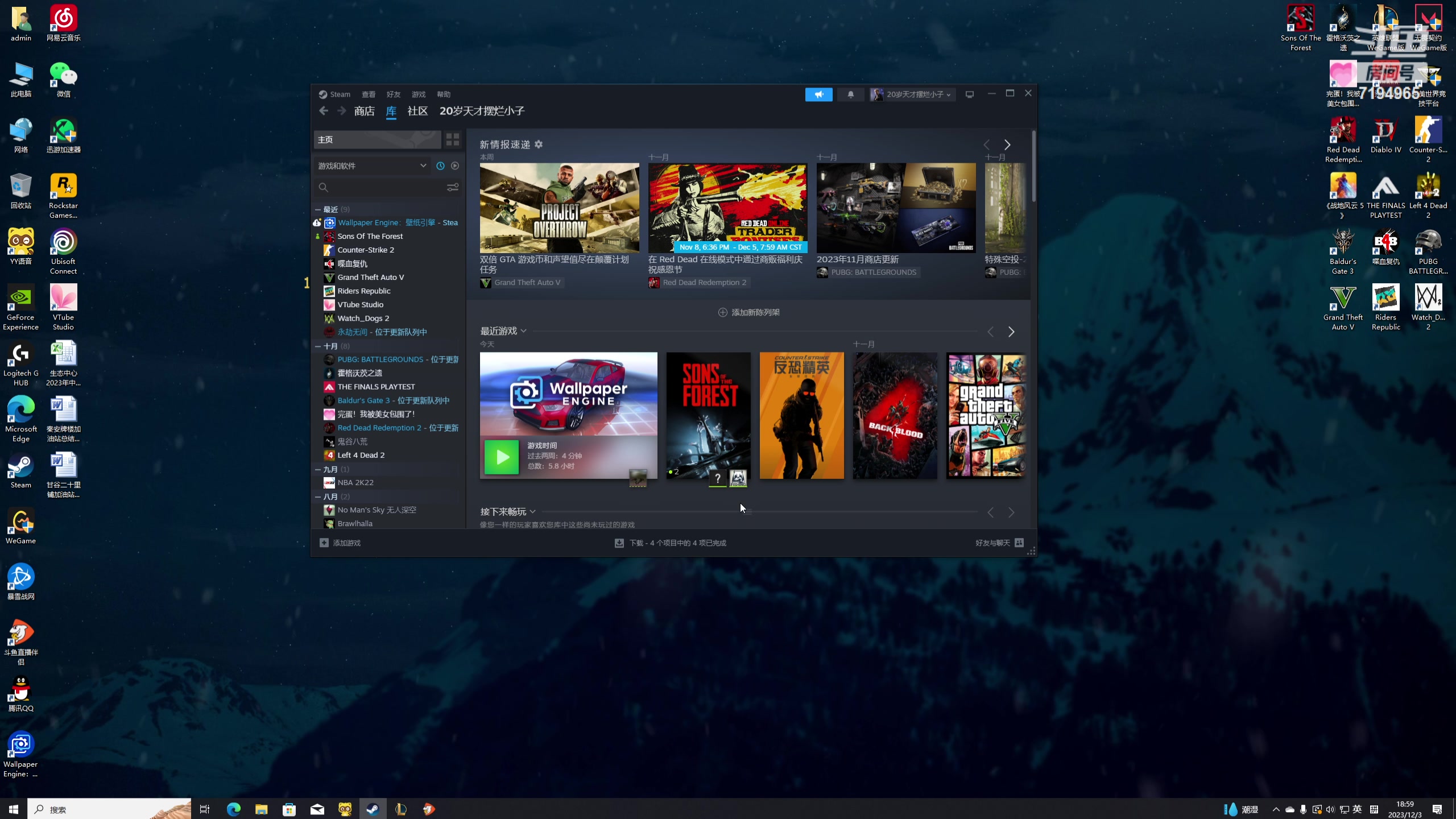
Task: Click the library content vertical scrollbar
Action: click(x=1033, y=166)
